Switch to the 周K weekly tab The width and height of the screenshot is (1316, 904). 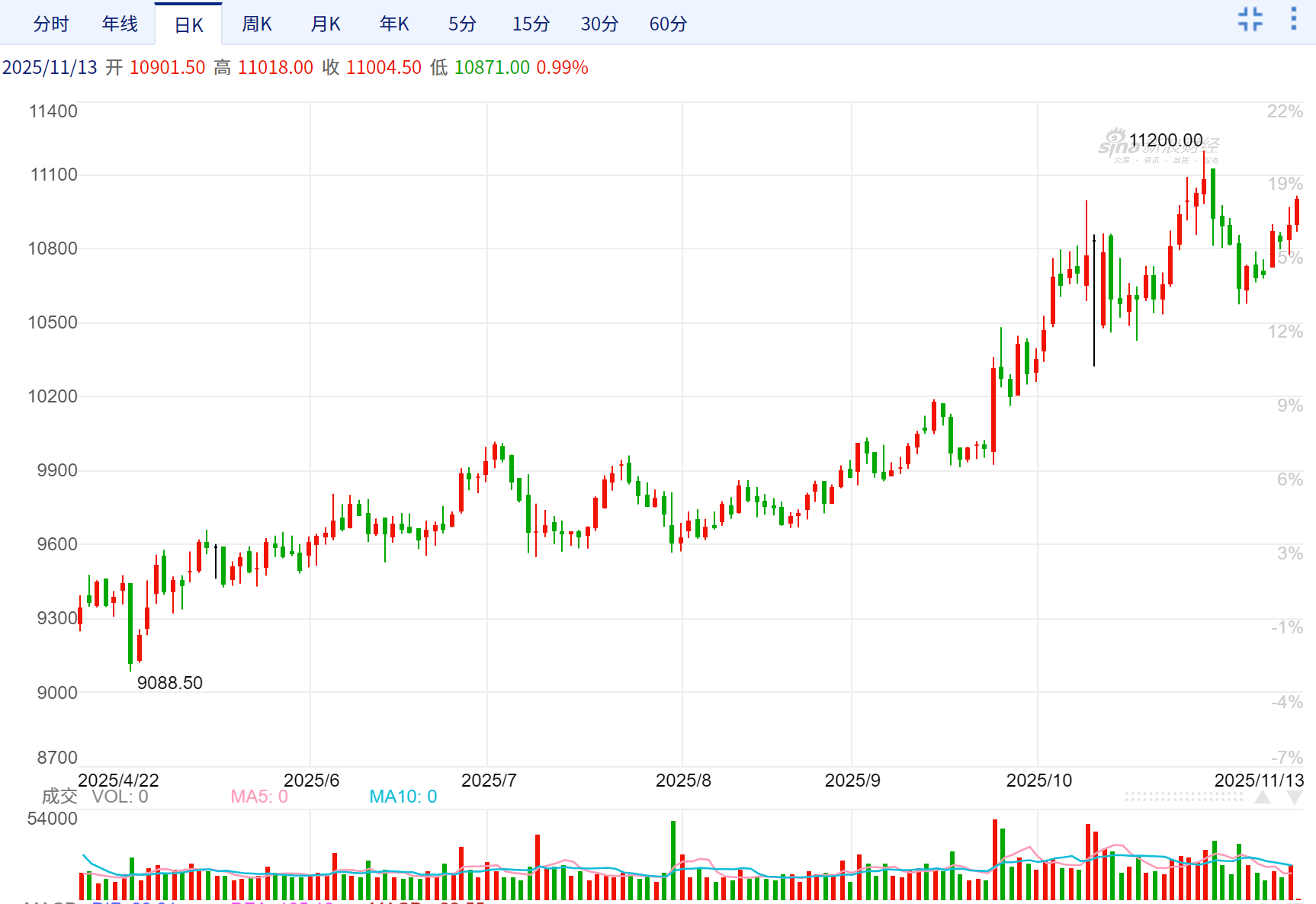[x=257, y=24]
